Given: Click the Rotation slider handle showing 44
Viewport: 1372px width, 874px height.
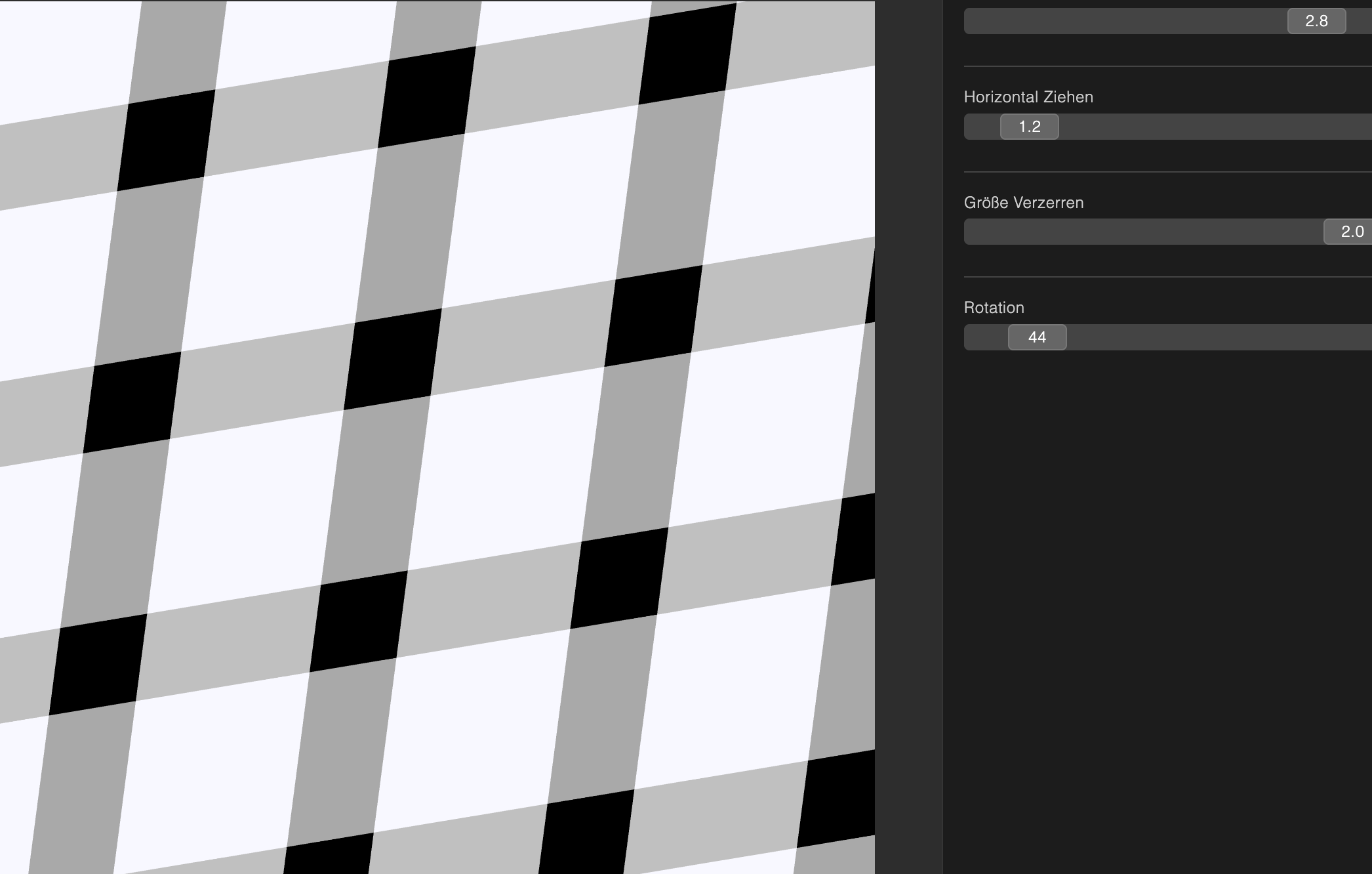Looking at the screenshot, I should [x=1037, y=337].
